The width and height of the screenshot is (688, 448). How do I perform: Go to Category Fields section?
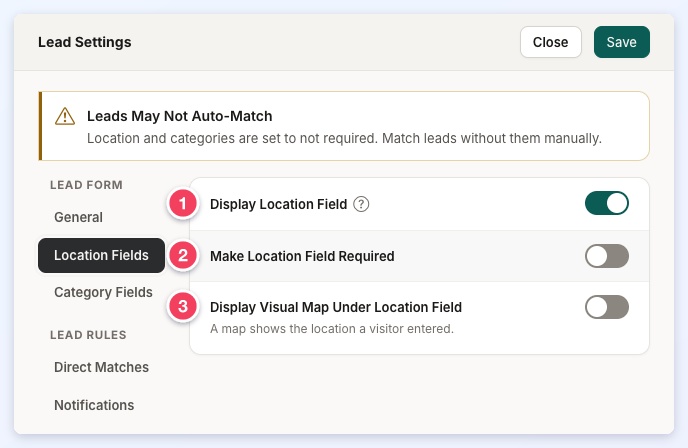coord(103,292)
